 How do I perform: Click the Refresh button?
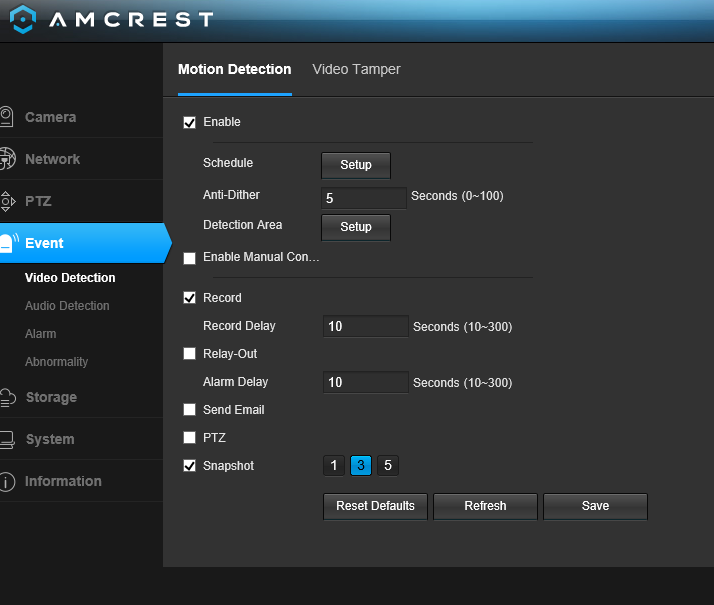coord(485,506)
